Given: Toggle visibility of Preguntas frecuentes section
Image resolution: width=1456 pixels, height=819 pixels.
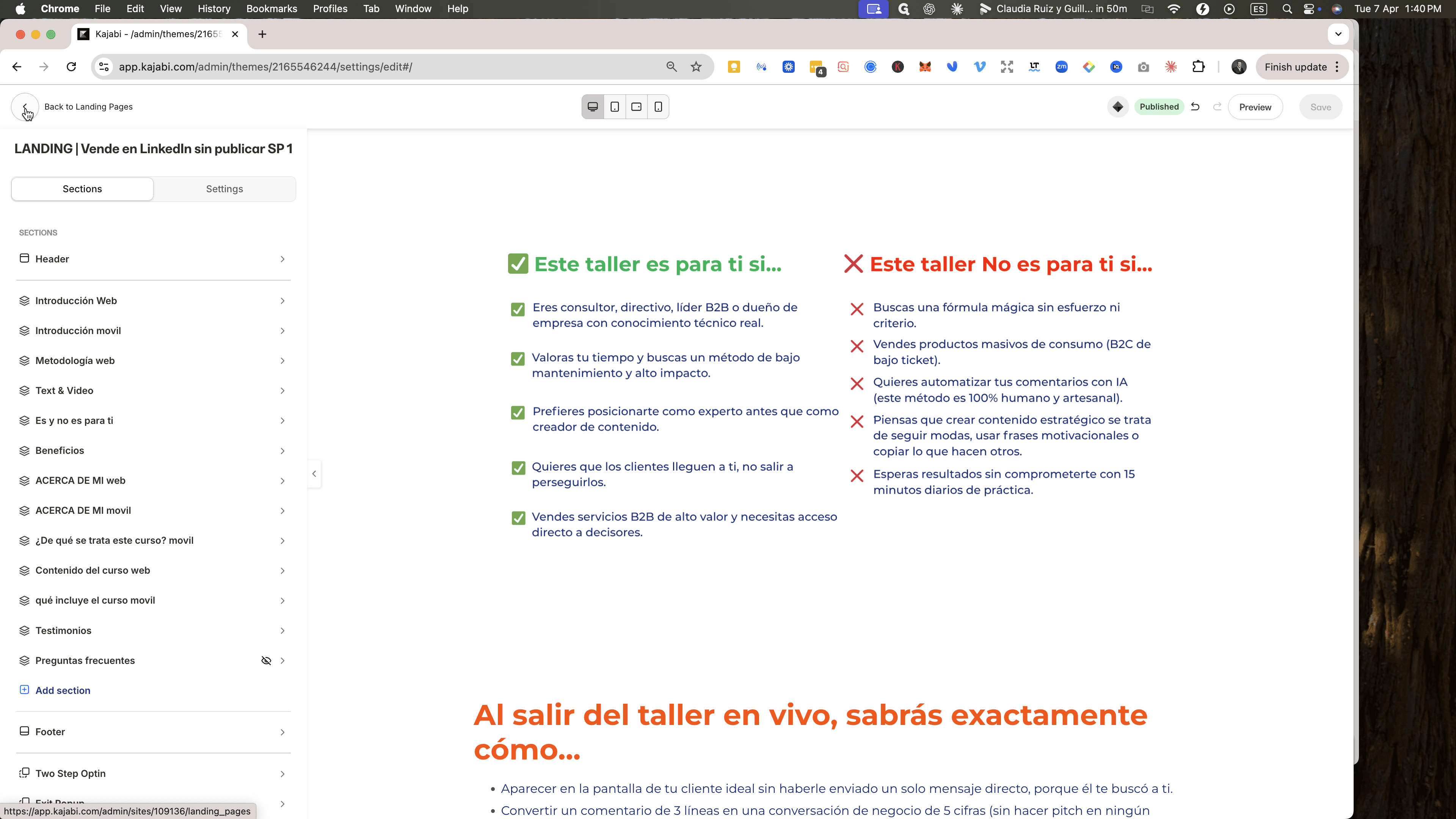Looking at the screenshot, I should coord(266,660).
